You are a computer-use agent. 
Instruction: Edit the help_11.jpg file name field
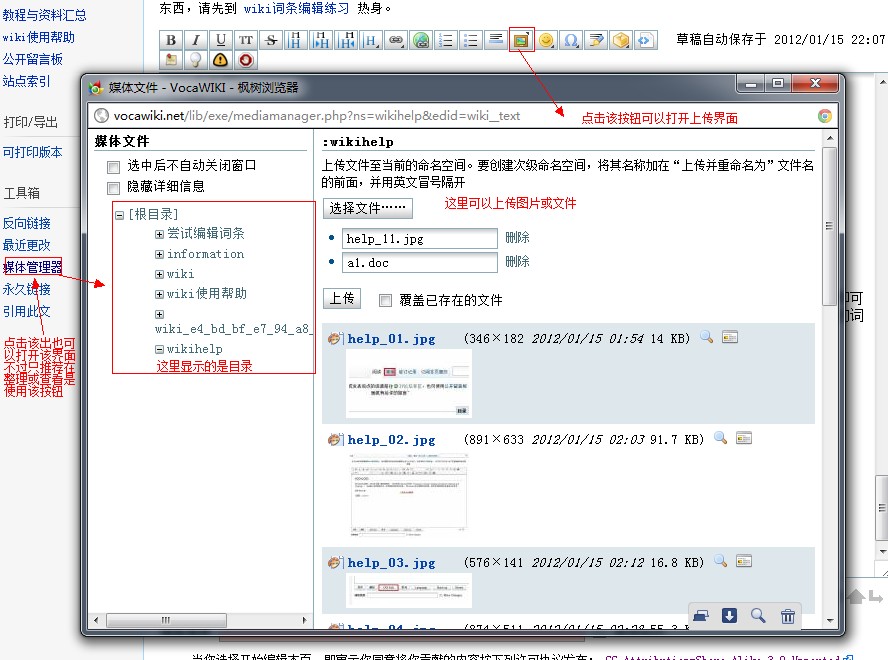(x=420, y=239)
